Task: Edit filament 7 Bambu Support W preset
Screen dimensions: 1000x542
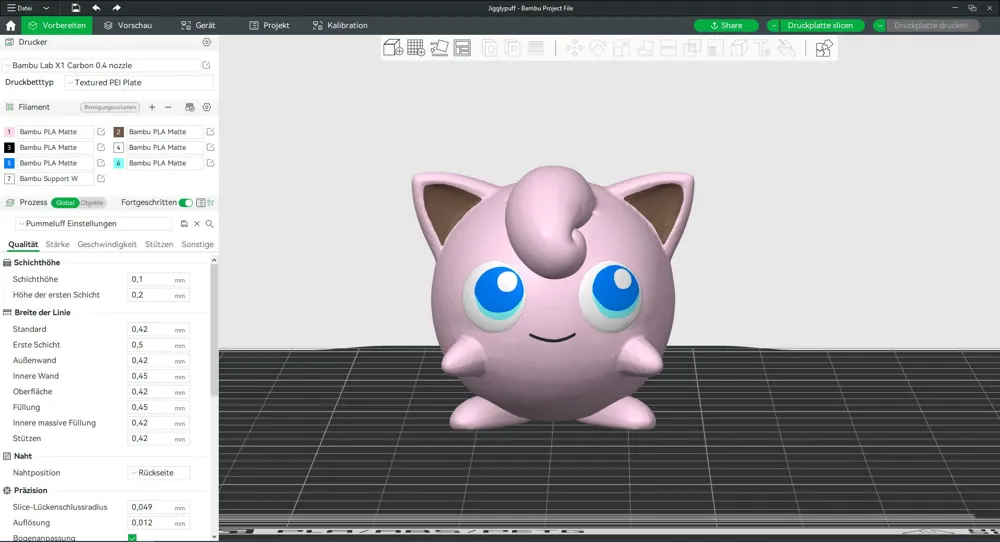Action: point(101,179)
